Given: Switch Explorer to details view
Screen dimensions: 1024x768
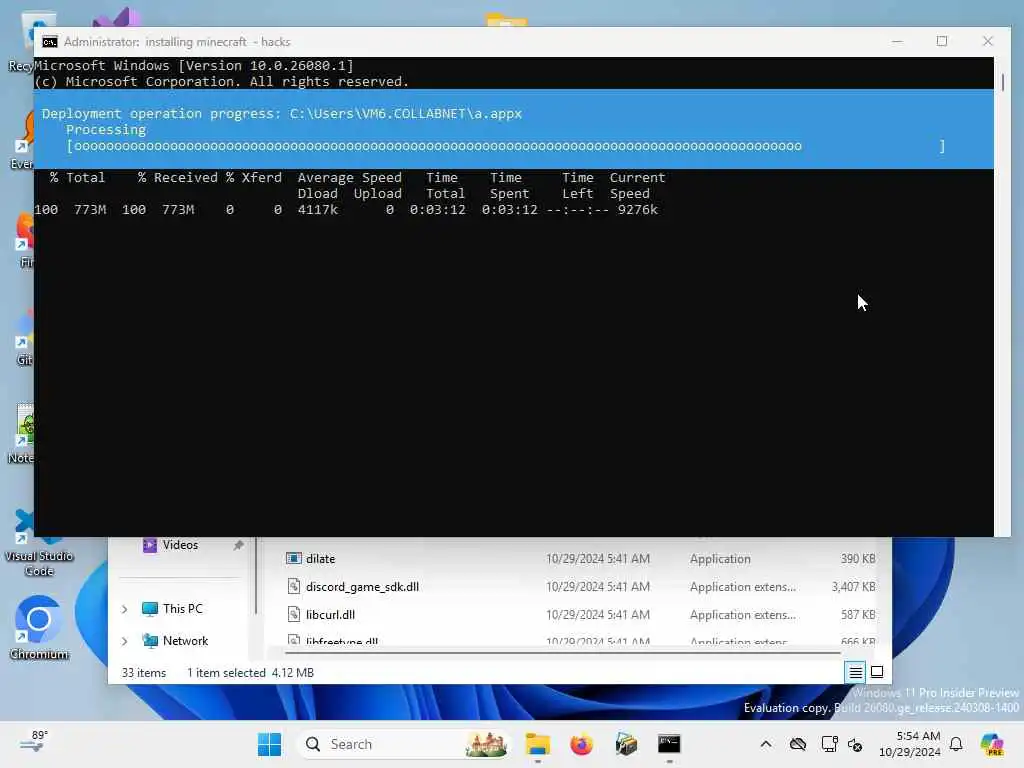Looking at the screenshot, I should [x=855, y=672].
